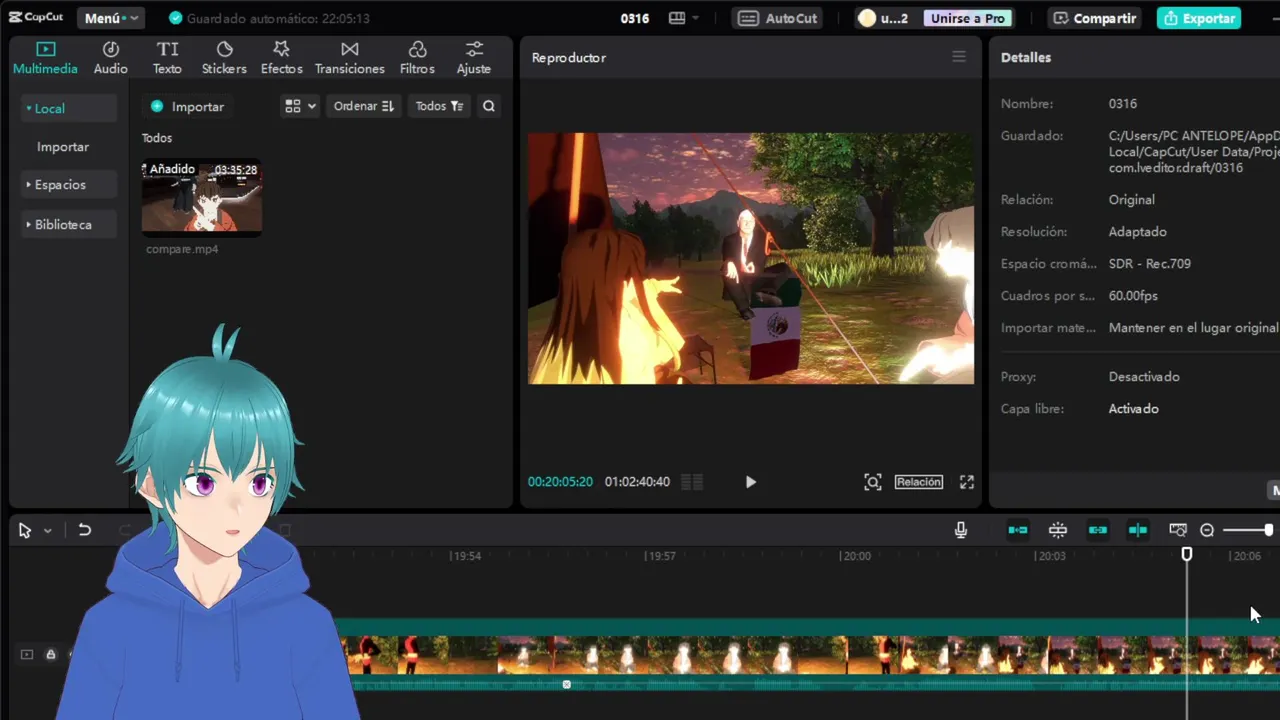Click the Activado Capa libre value
This screenshot has height=720, width=1280.
point(1134,409)
